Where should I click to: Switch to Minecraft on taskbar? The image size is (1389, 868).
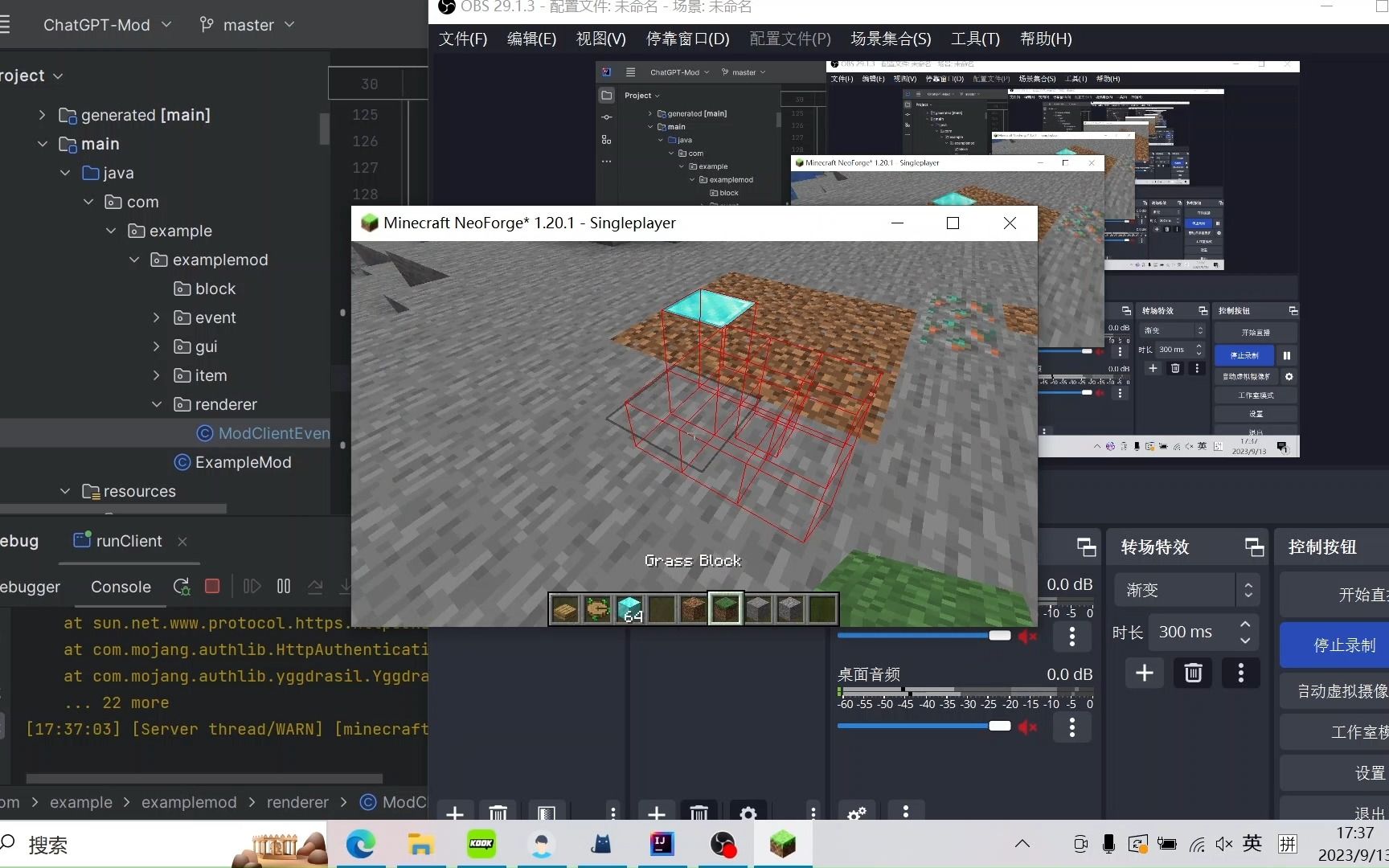pos(782,844)
